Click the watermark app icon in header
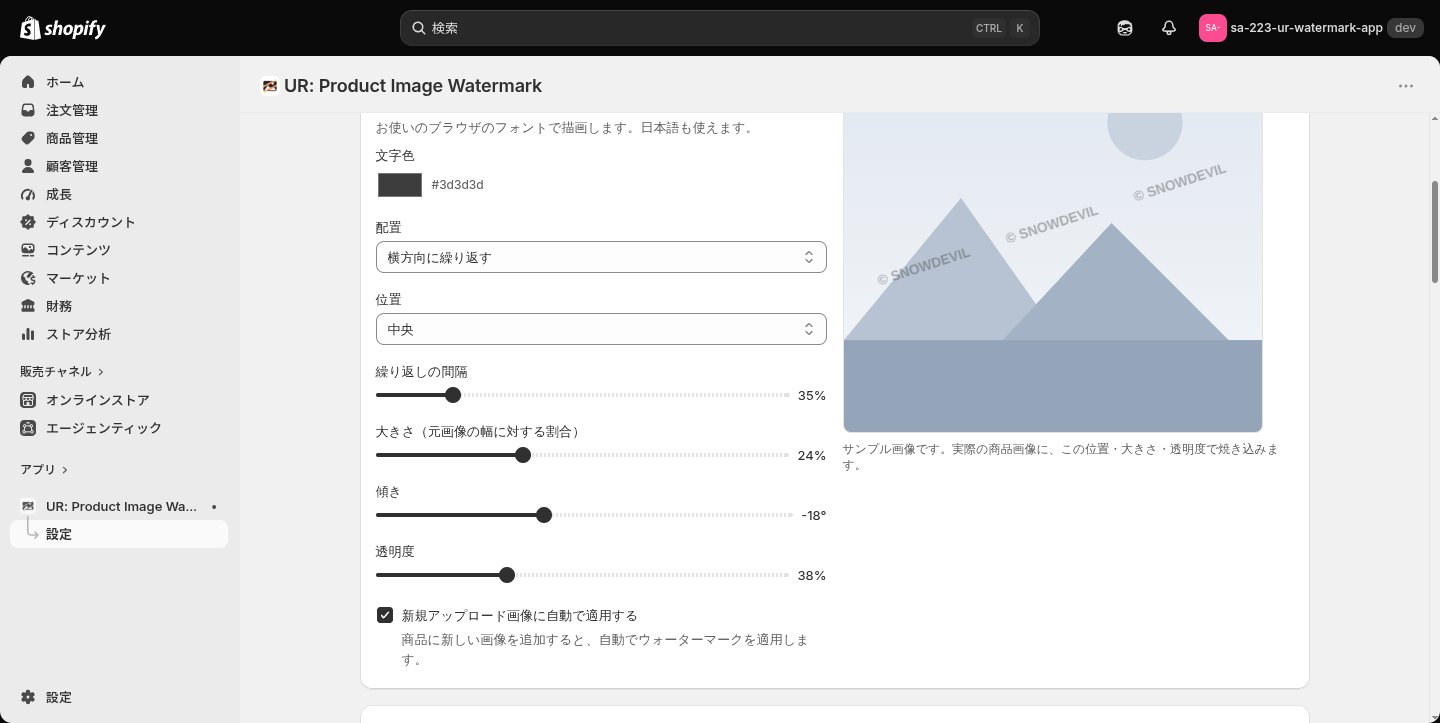The height and width of the screenshot is (723, 1440). 269,86
